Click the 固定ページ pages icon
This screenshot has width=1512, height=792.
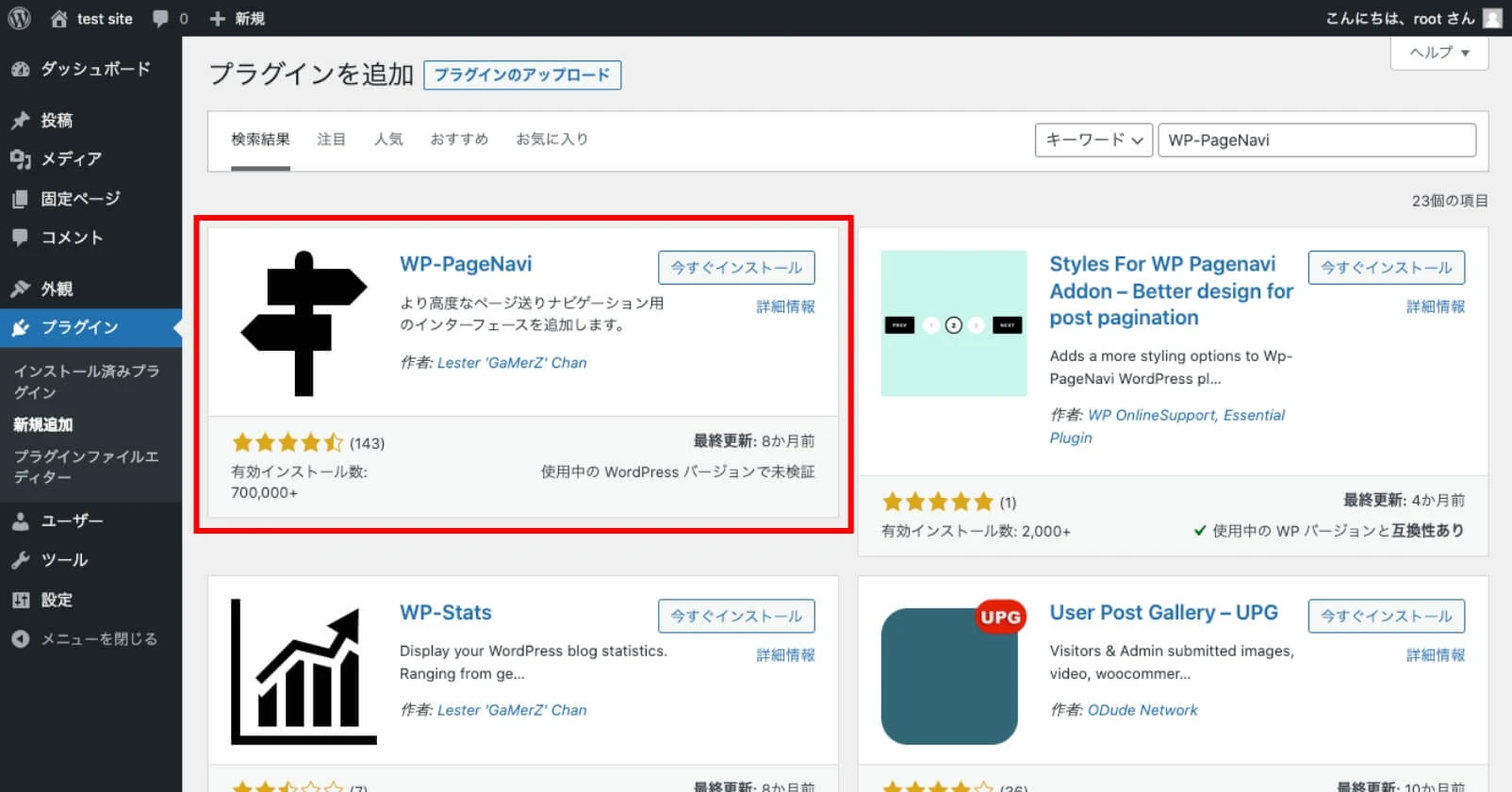(x=20, y=199)
